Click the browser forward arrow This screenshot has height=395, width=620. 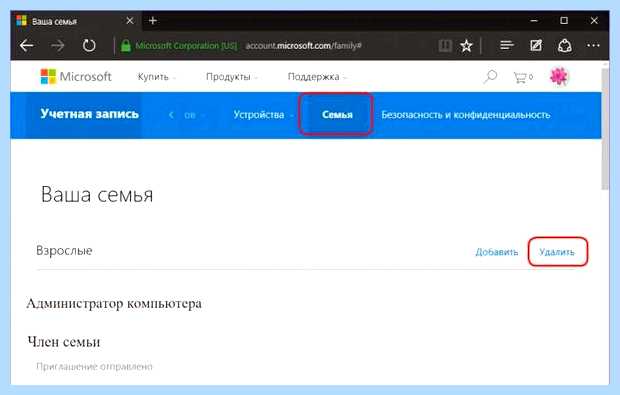[x=58, y=45]
